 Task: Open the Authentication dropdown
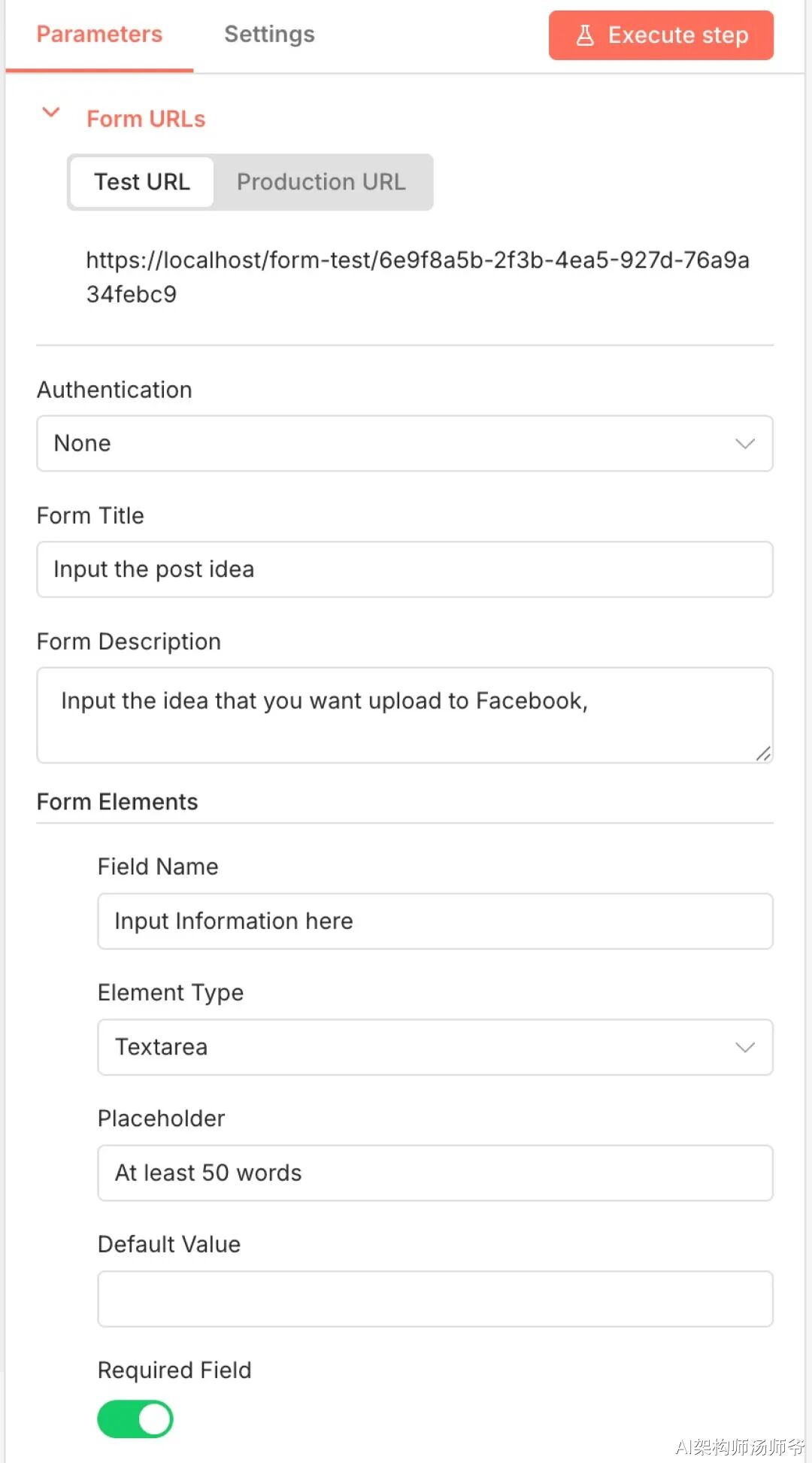(x=404, y=444)
